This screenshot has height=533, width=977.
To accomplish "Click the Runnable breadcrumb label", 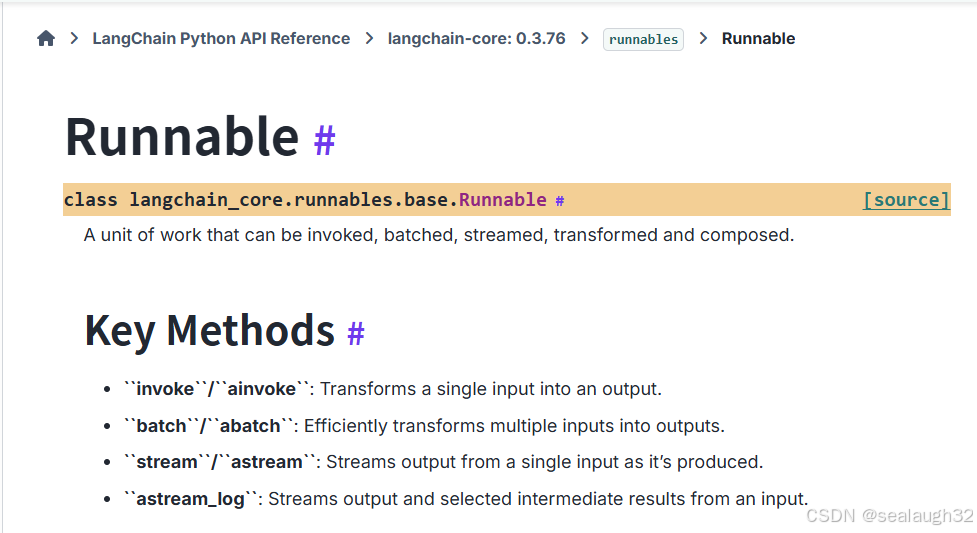I will click(758, 39).
